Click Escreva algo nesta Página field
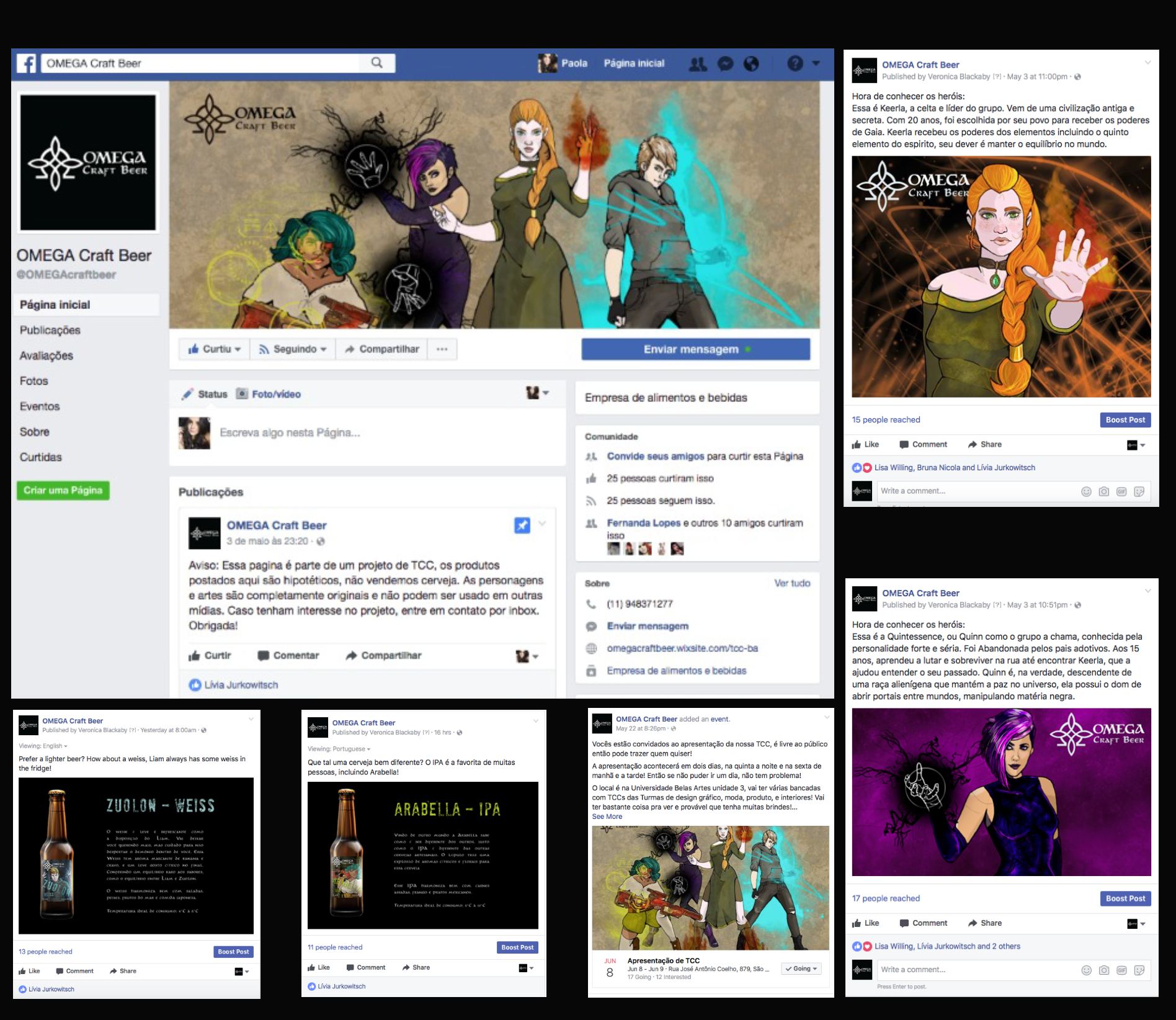 pyautogui.click(x=290, y=432)
